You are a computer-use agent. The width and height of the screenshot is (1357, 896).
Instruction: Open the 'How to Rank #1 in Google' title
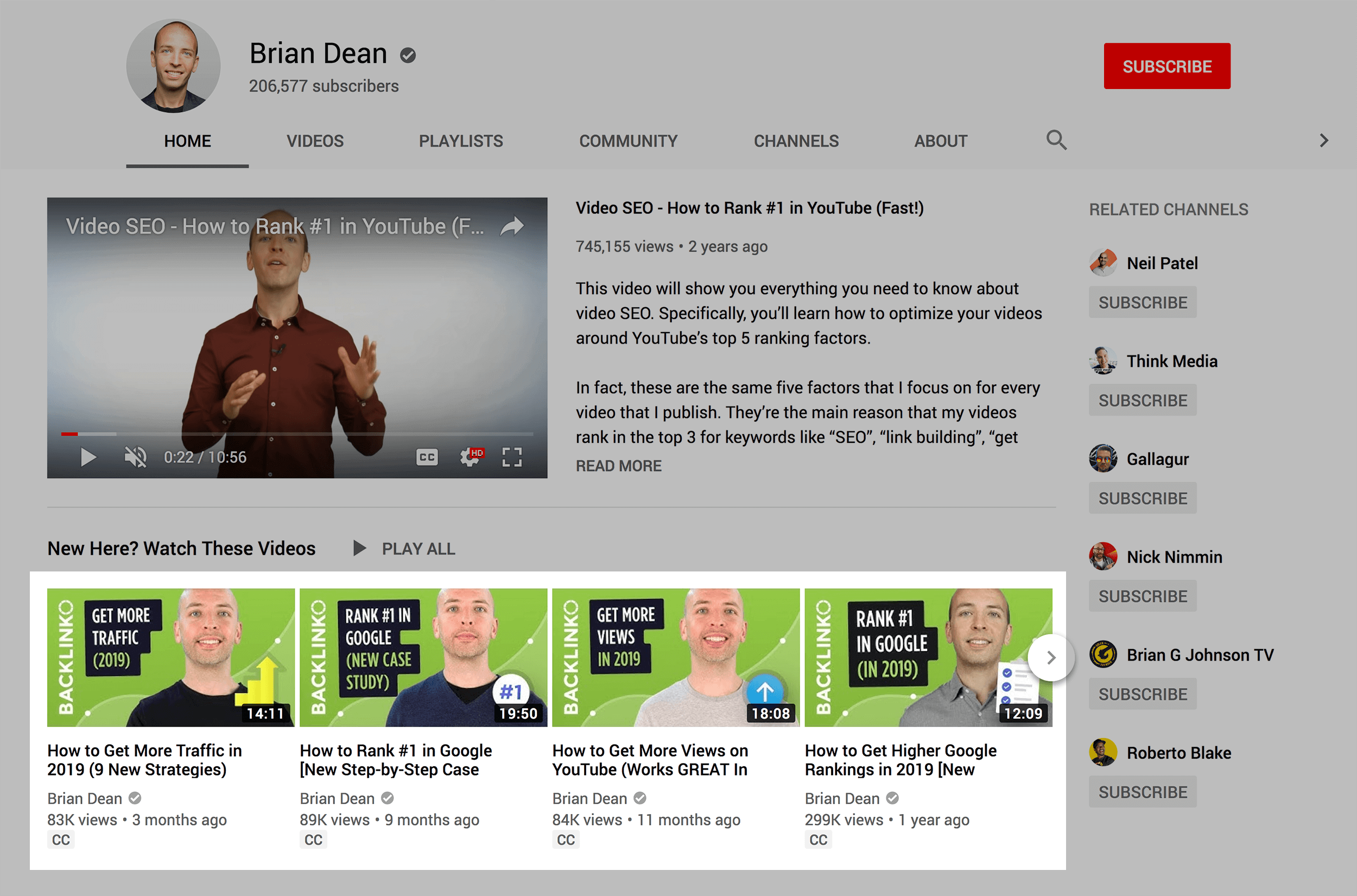[x=396, y=760]
